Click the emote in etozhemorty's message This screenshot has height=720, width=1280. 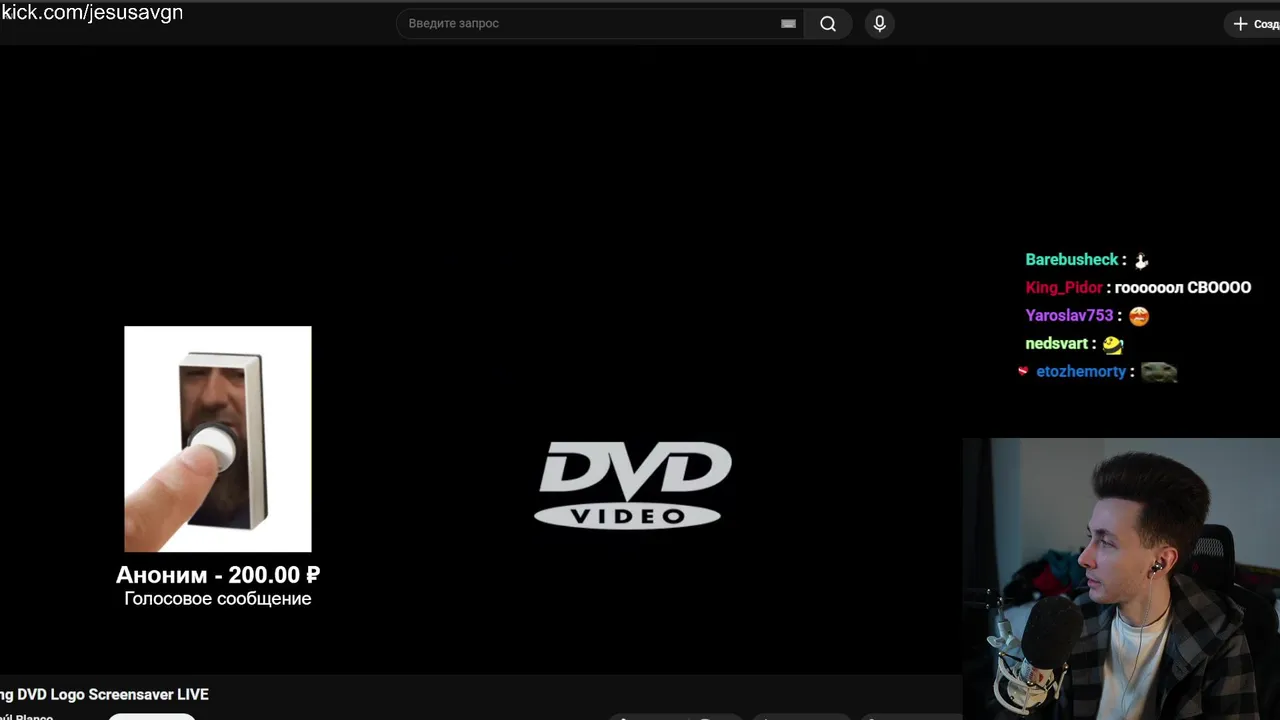pos(1160,372)
